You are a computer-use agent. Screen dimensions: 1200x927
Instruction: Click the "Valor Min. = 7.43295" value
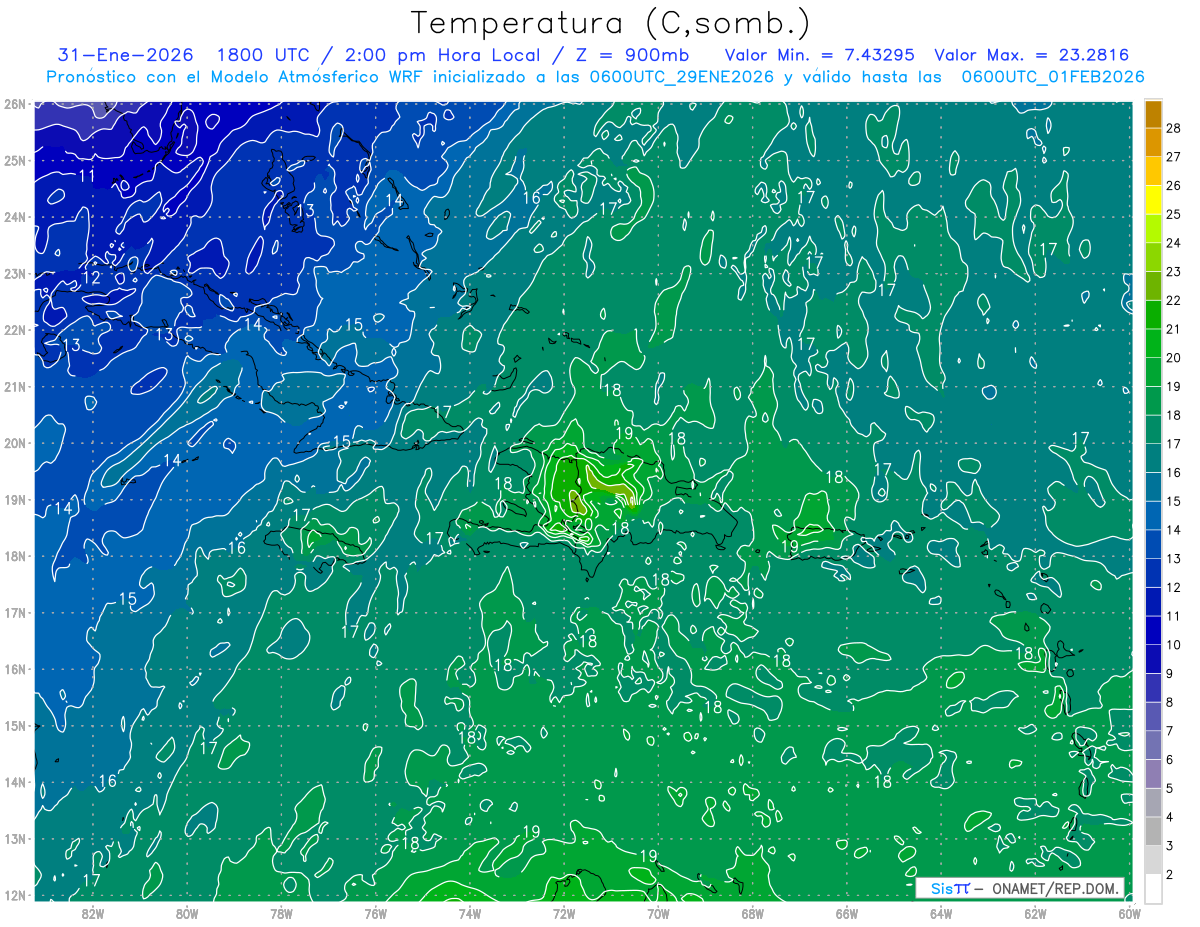820,55
